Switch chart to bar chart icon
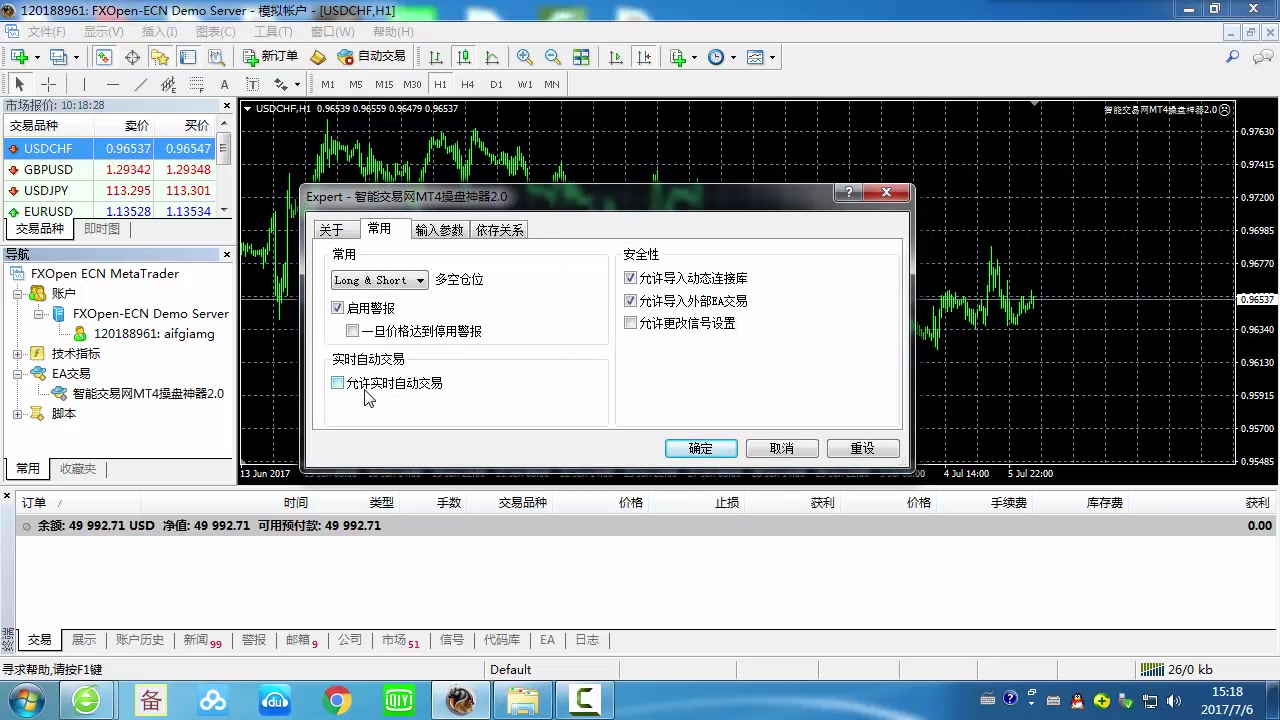Image resolution: width=1280 pixels, height=720 pixels. coord(436,57)
